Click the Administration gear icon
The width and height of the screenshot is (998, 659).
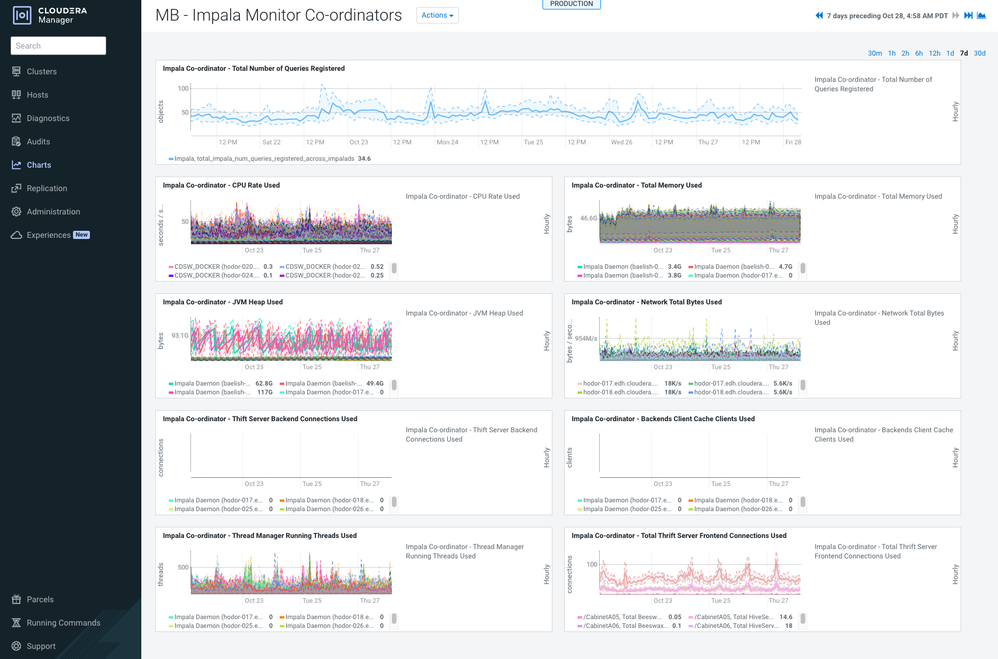pos(17,211)
